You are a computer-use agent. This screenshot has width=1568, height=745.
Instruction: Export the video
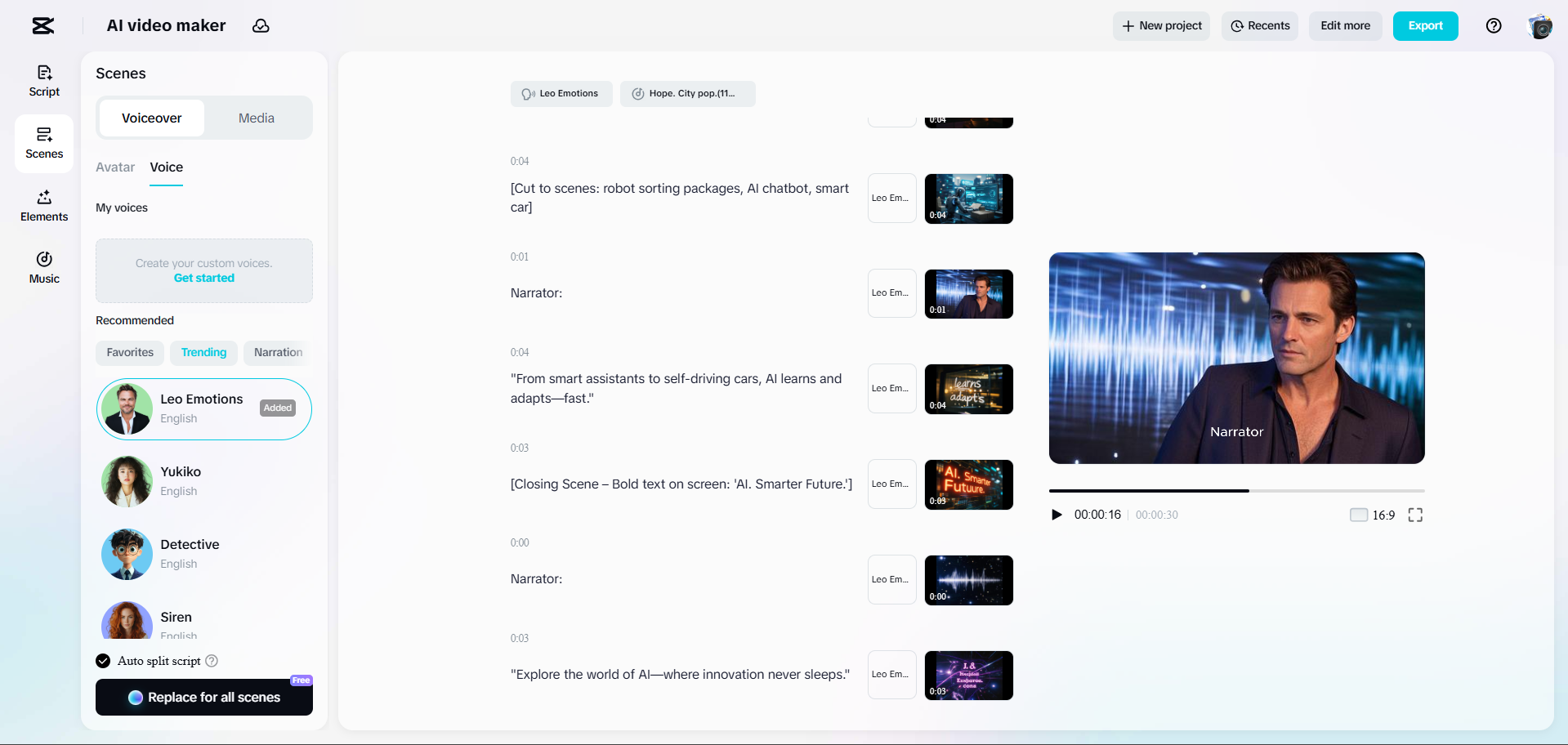[1426, 26]
